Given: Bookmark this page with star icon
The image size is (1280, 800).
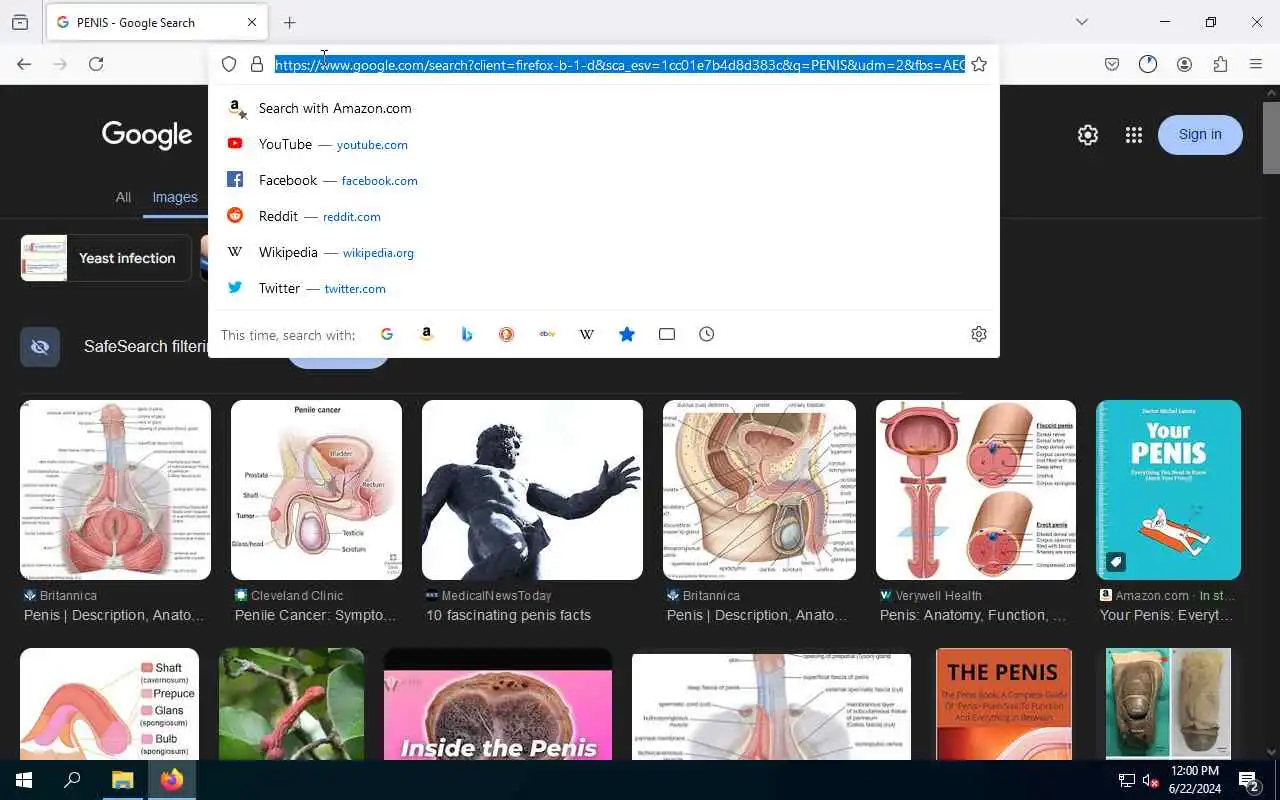Looking at the screenshot, I should point(979,64).
